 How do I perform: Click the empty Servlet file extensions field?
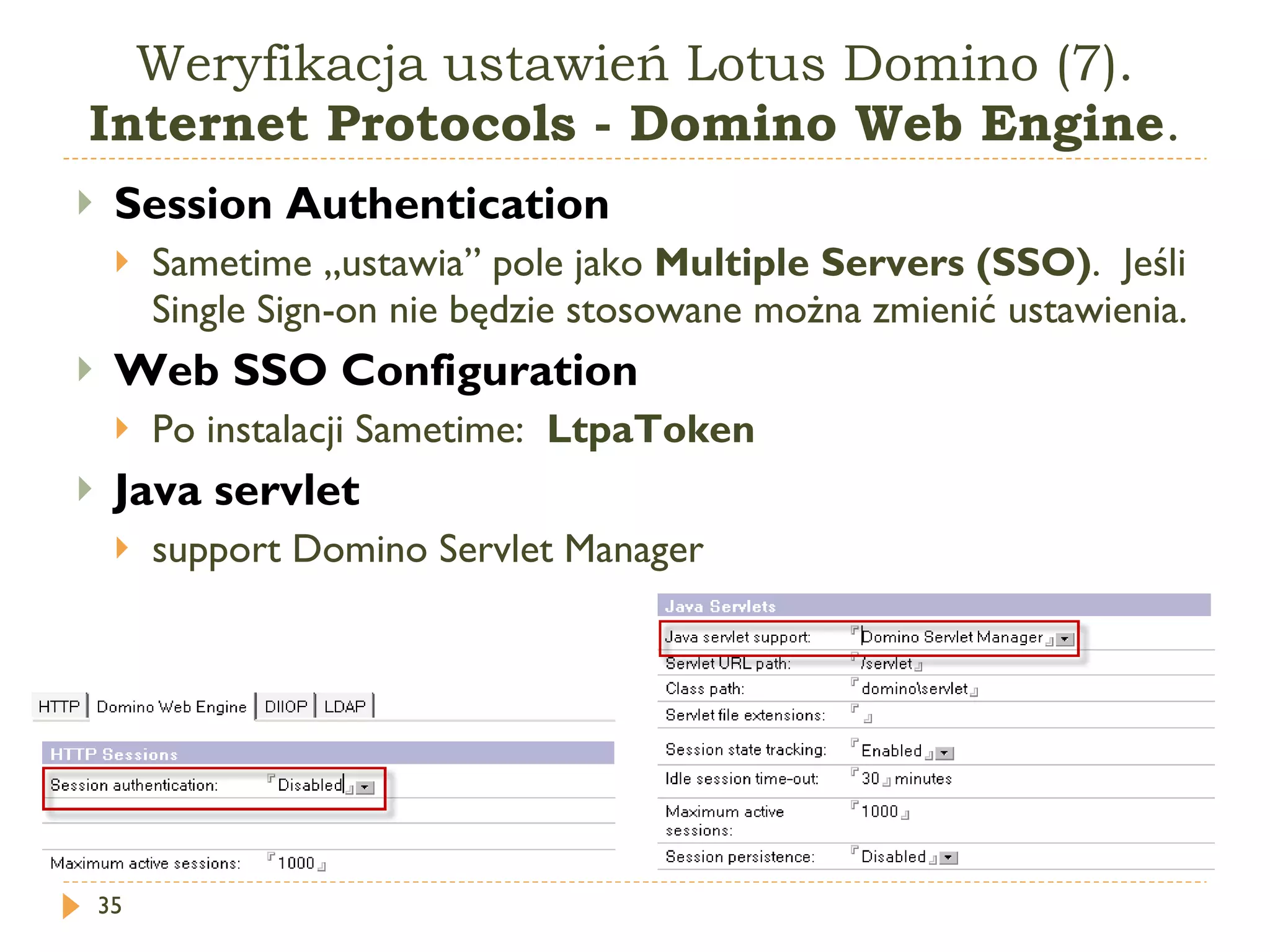(862, 714)
